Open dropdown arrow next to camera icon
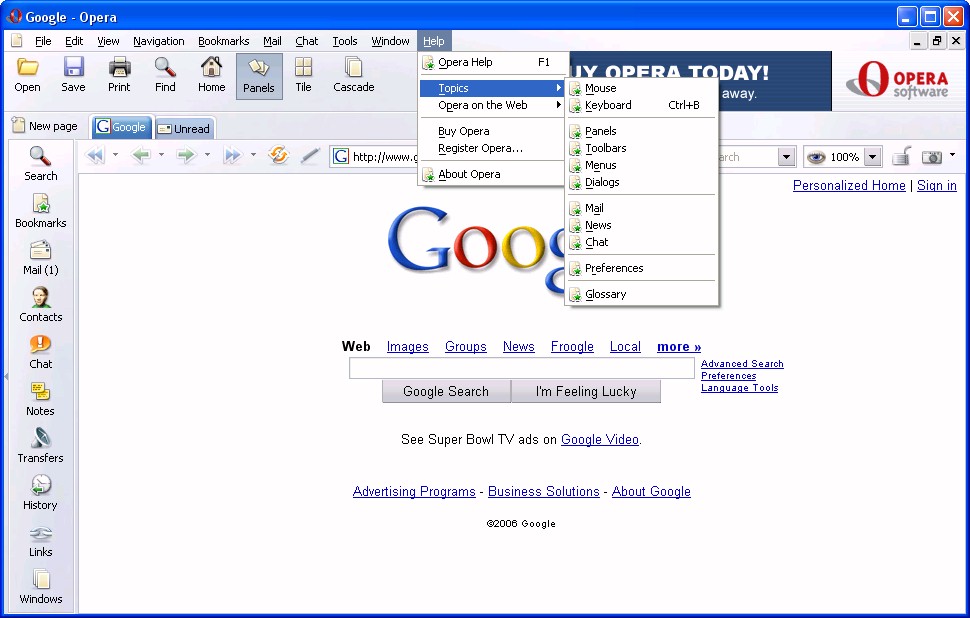This screenshot has height=618, width=970. point(953,155)
